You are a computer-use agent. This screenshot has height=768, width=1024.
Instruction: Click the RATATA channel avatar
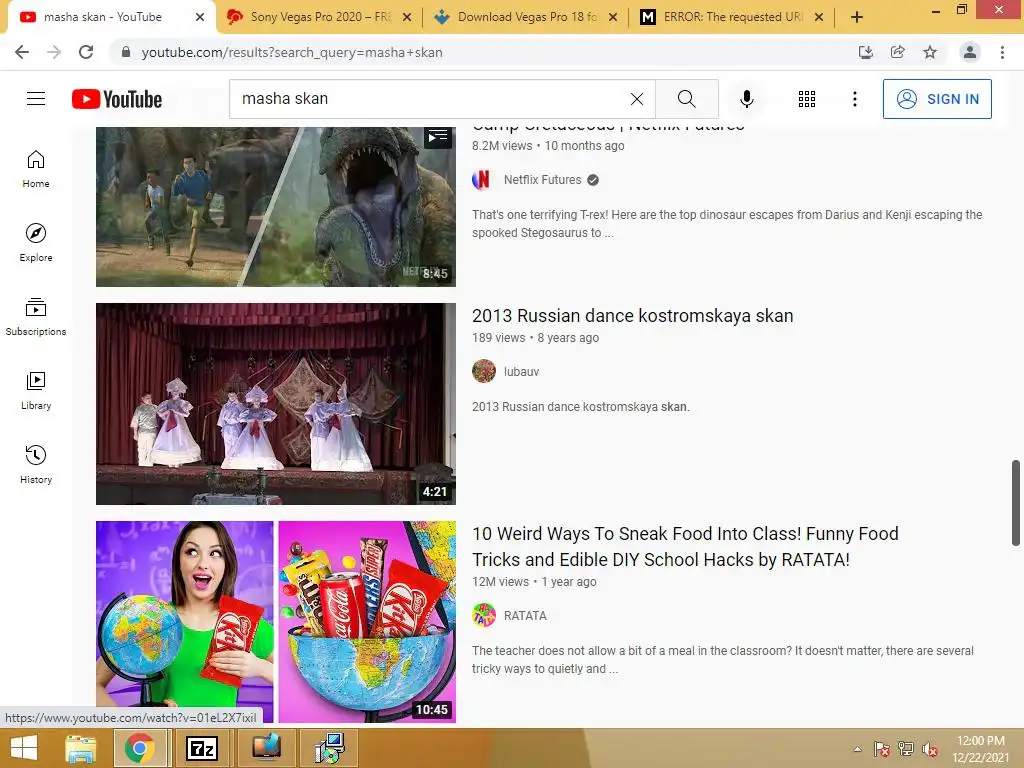pos(484,615)
